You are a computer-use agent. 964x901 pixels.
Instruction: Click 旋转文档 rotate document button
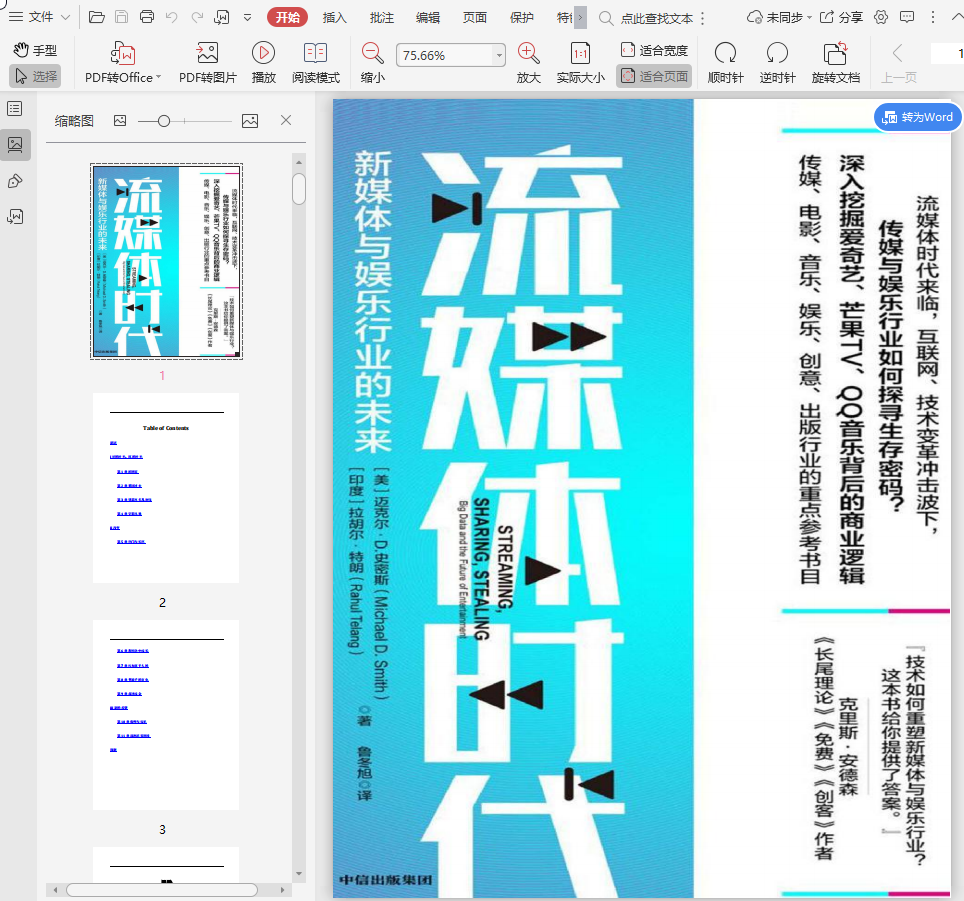836,63
